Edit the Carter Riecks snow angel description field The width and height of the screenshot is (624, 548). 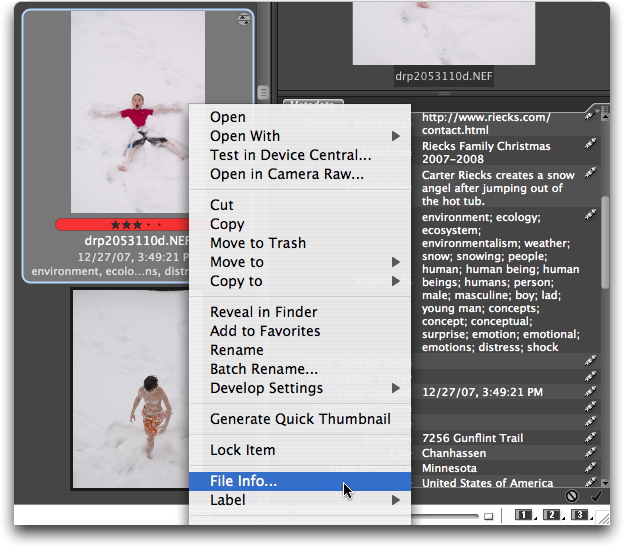[497, 188]
